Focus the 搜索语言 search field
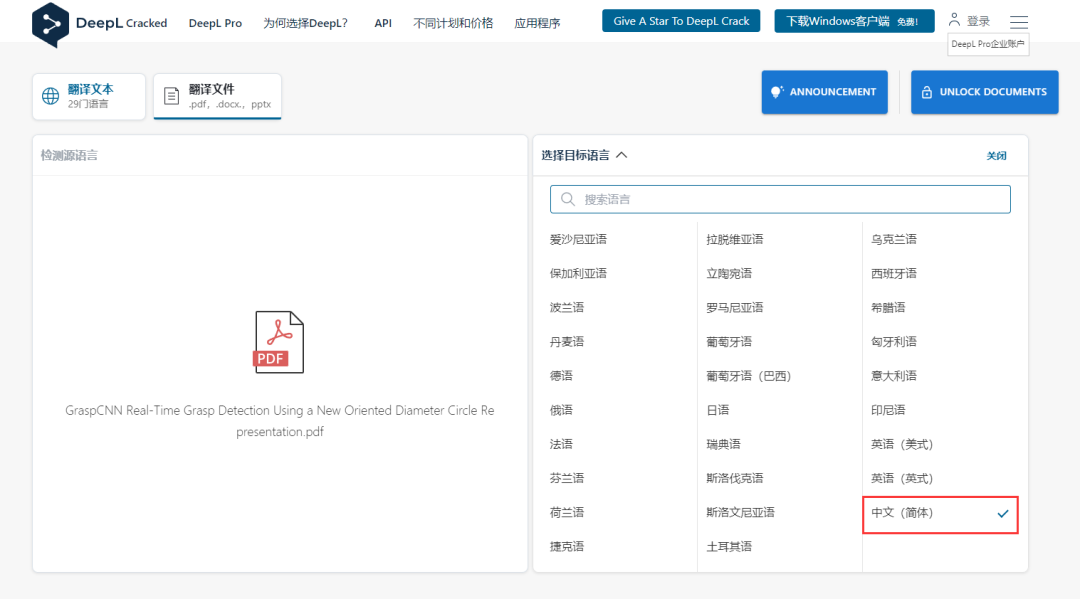1080x599 pixels. click(x=780, y=199)
